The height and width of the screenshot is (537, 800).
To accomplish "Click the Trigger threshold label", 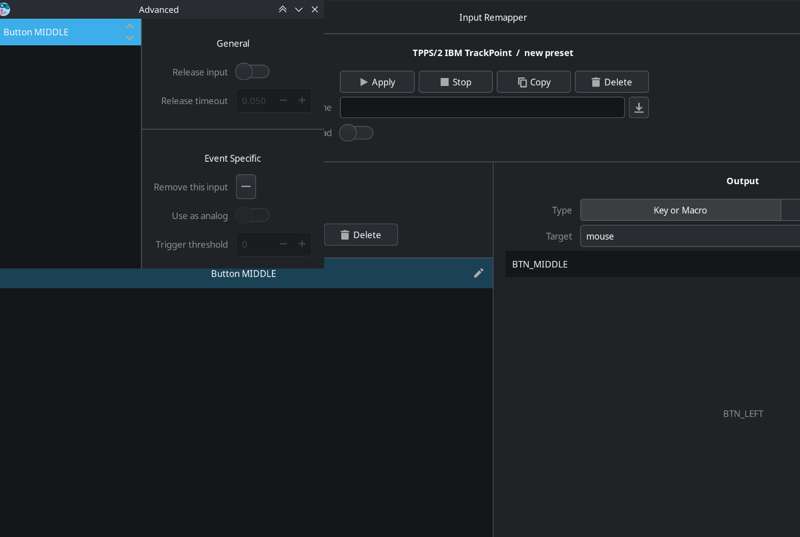I will point(191,245).
